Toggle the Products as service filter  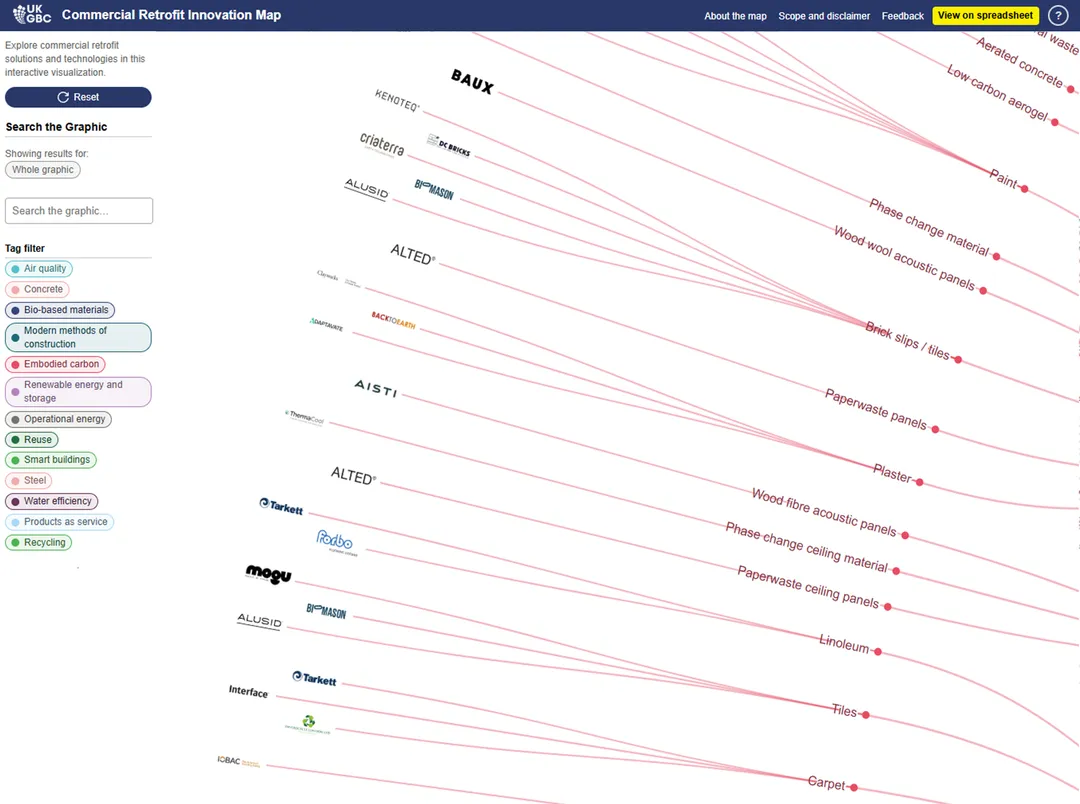(59, 522)
